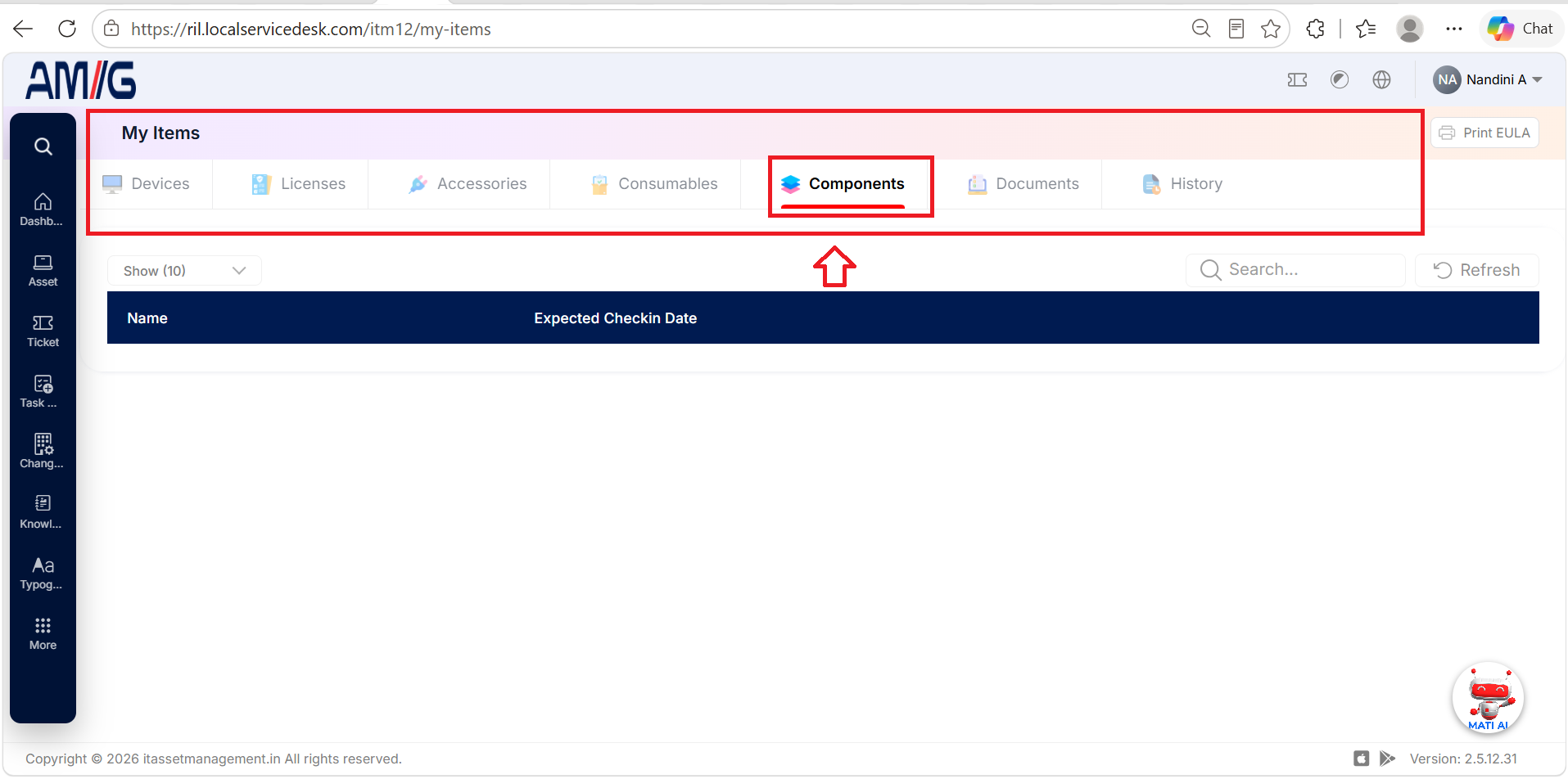
Task: Click the More apps grid icon
Action: 43,634
